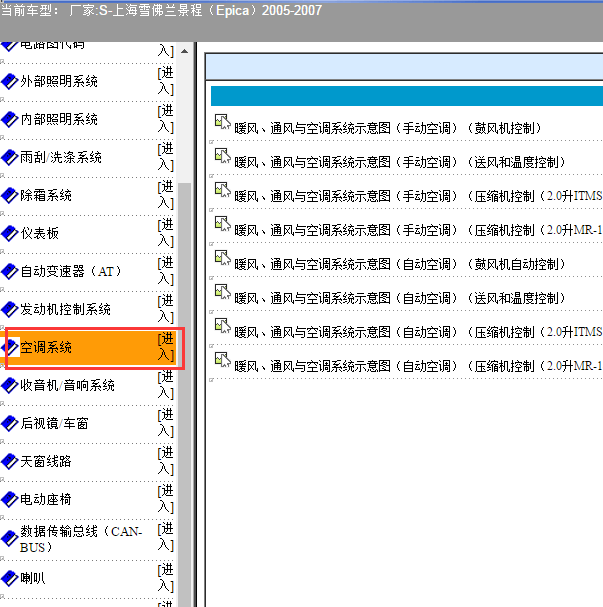Select 电动座椅 entry
This screenshot has height=607, width=603.
[46, 499]
